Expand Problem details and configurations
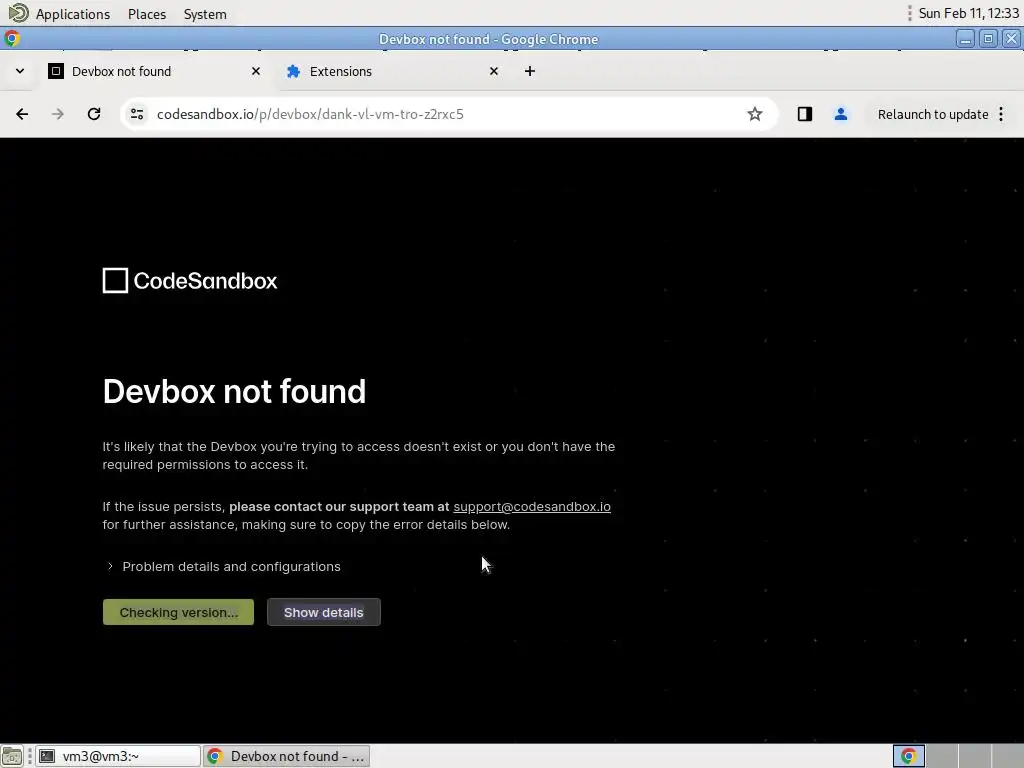Viewport: 1024px width, 768px height. click(x=224, y=567)
